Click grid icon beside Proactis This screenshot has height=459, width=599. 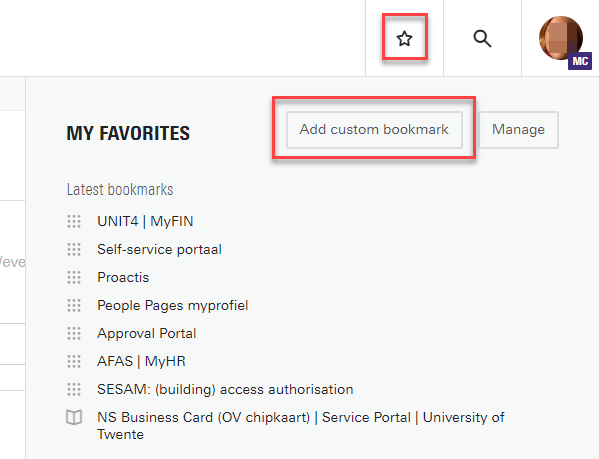[74, 277]
